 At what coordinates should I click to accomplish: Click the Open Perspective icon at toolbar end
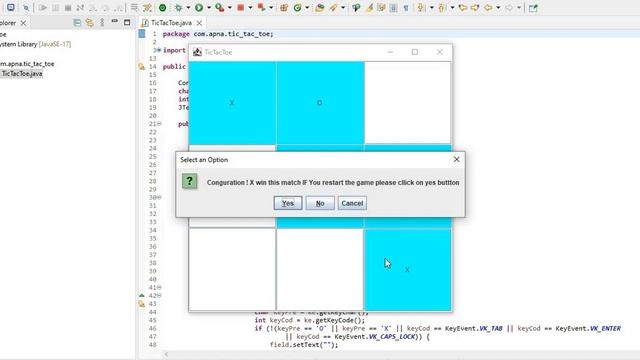[533, 8]
